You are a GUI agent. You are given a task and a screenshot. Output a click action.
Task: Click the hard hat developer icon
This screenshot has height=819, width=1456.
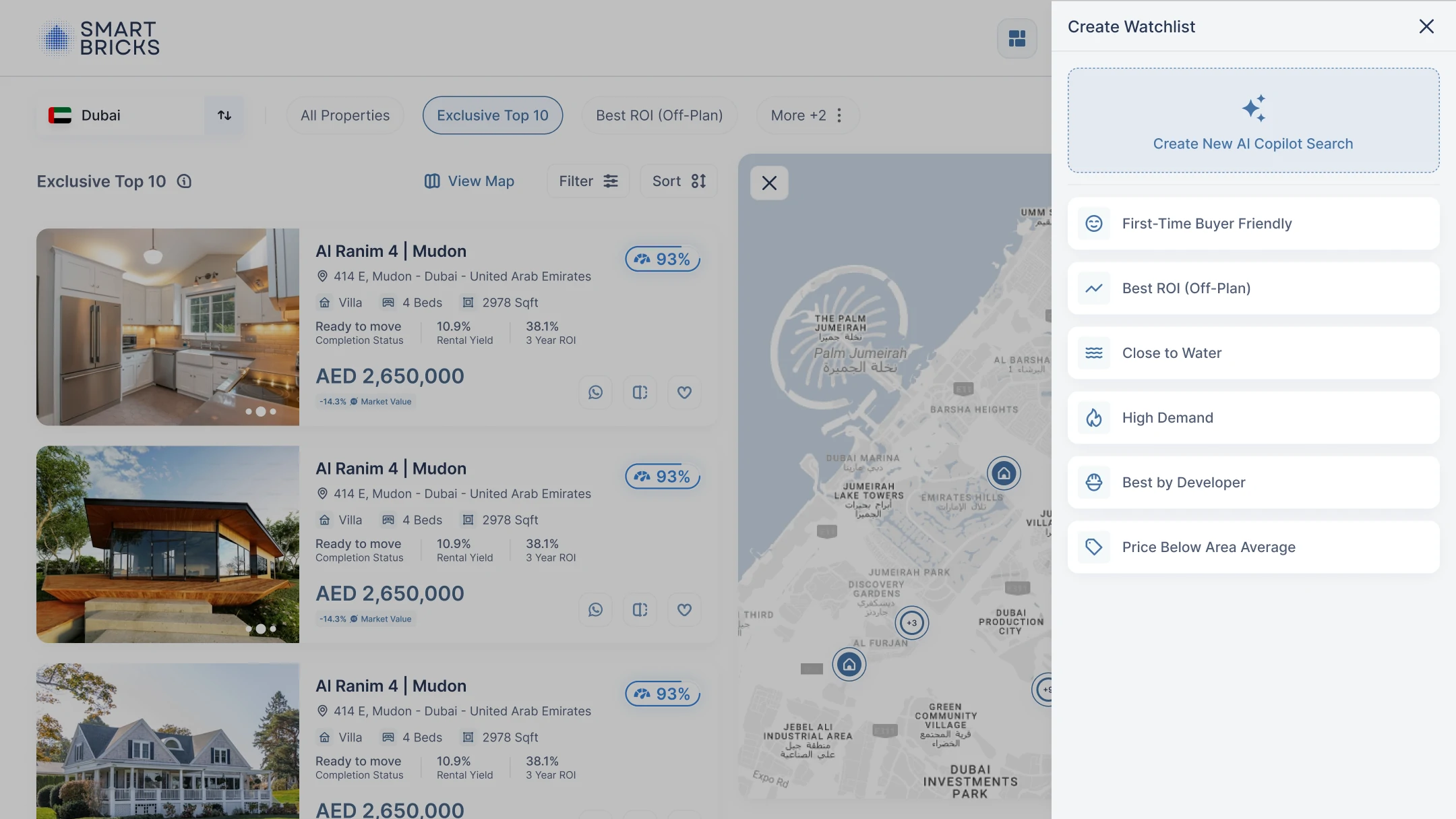tap(1094, 483)
